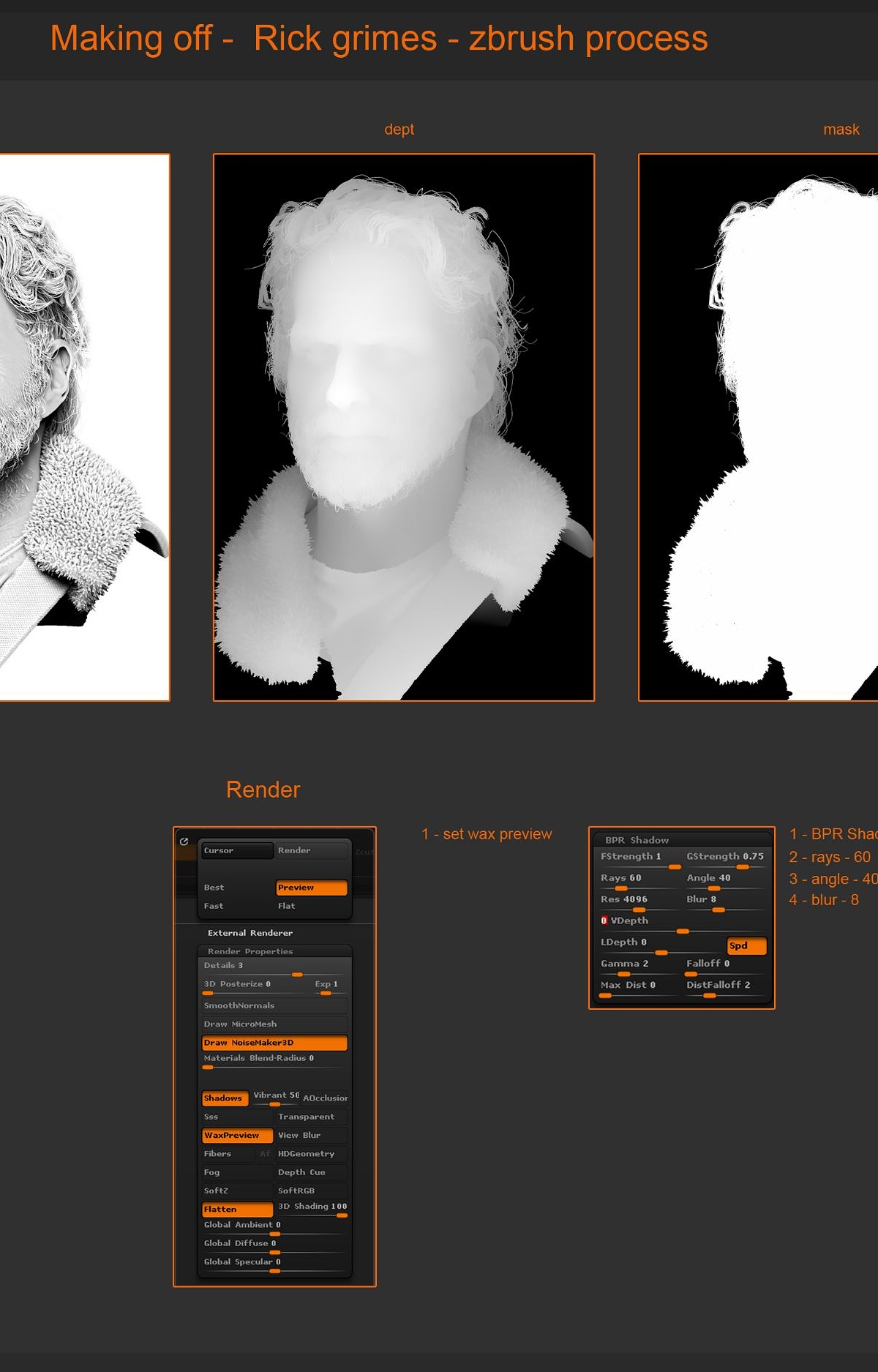
Task: Adjust the Global Ambient slider
Action: click(274, 1228)
